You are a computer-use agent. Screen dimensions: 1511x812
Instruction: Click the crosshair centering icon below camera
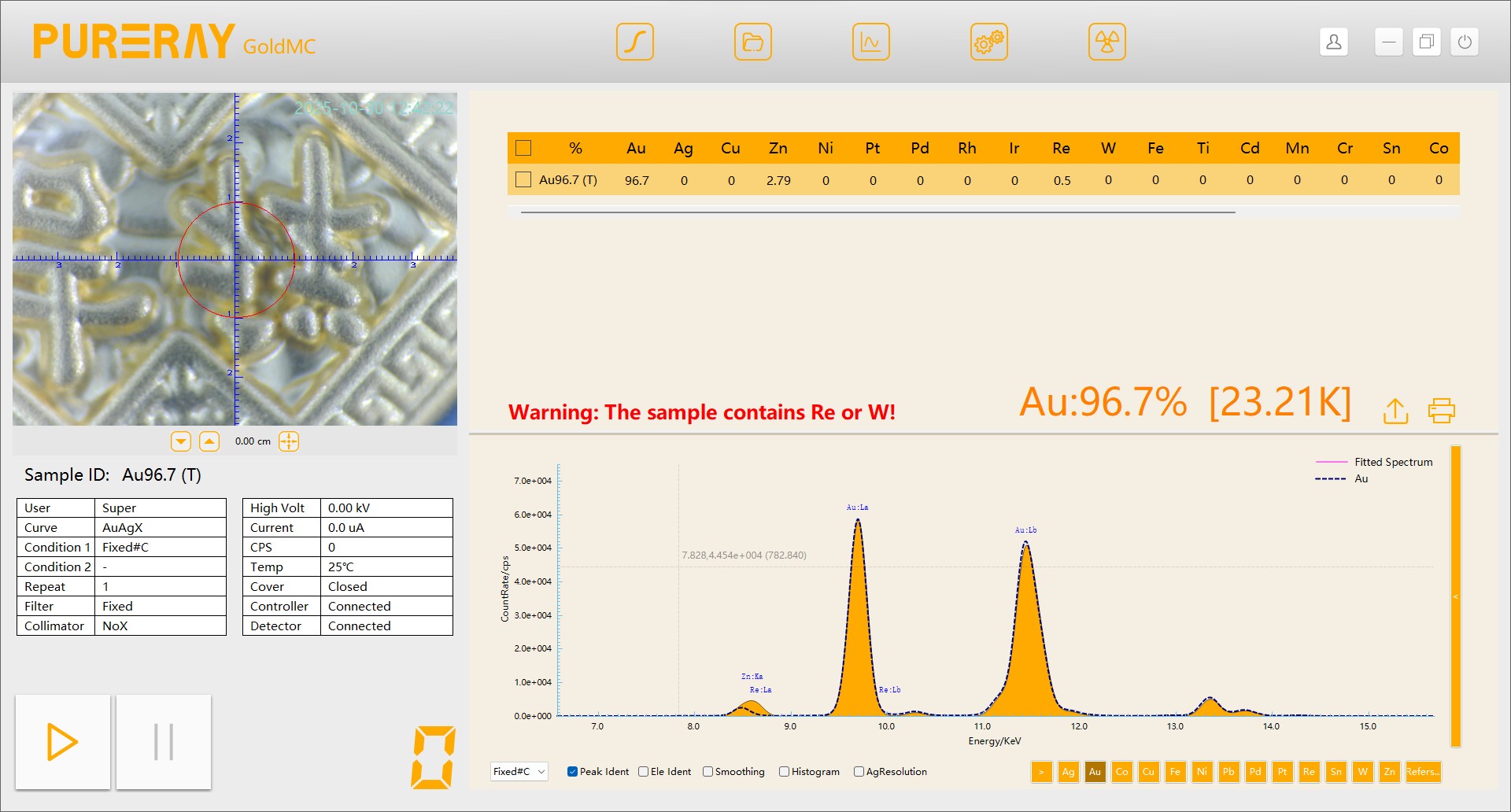pos(289,441)
